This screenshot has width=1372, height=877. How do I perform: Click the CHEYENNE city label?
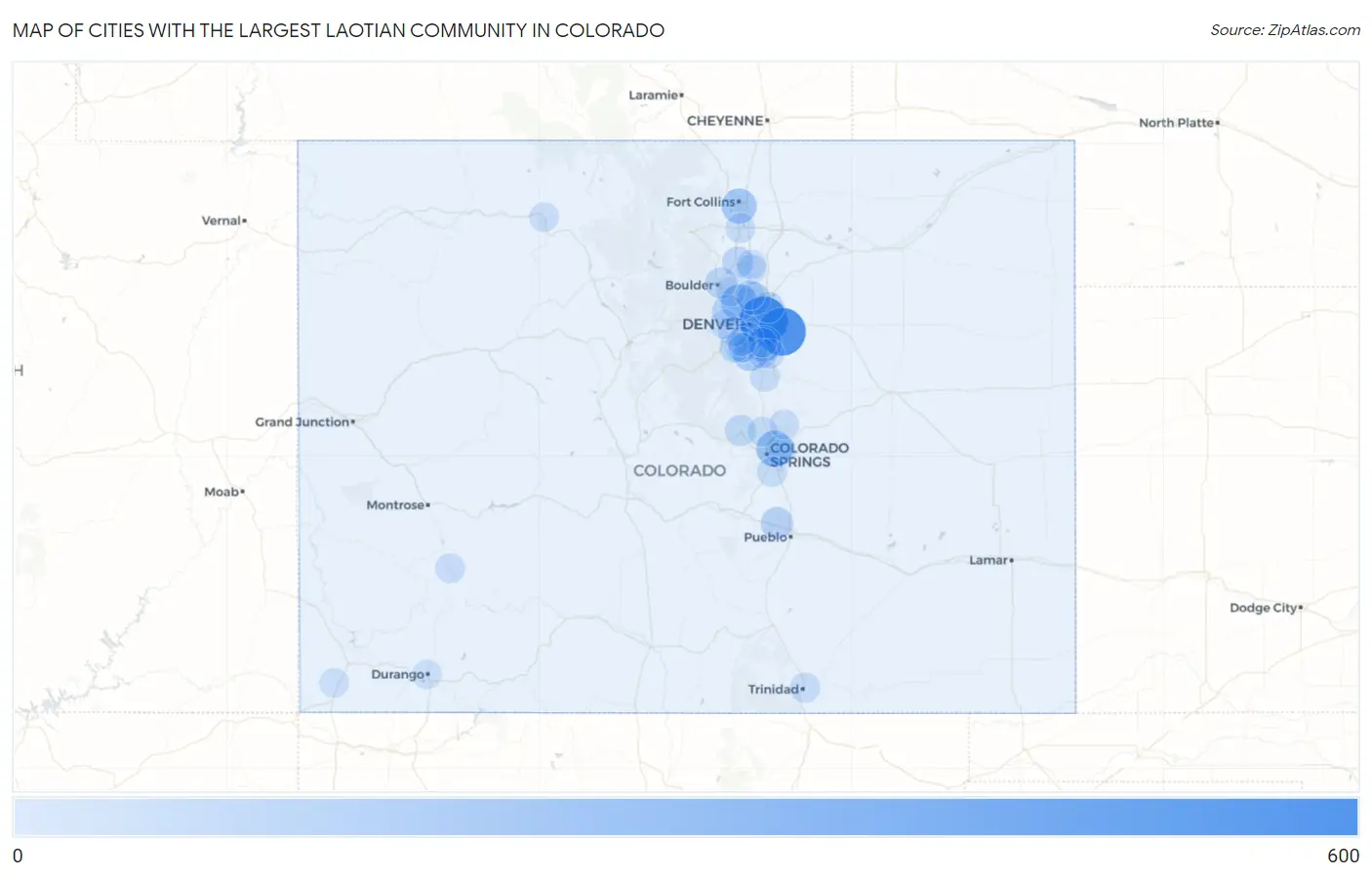(x=725, y=121)
